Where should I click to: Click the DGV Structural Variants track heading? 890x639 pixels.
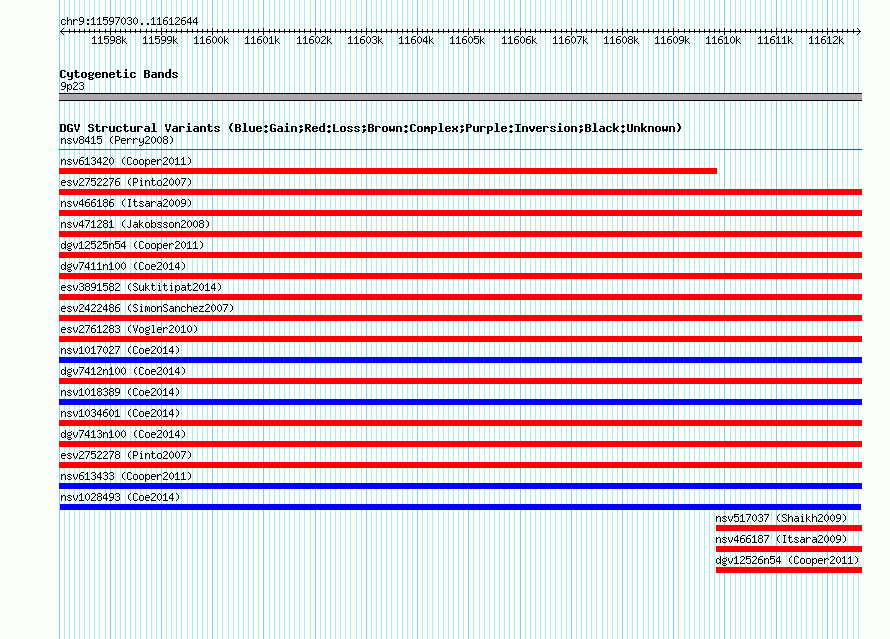click(371, 128)
